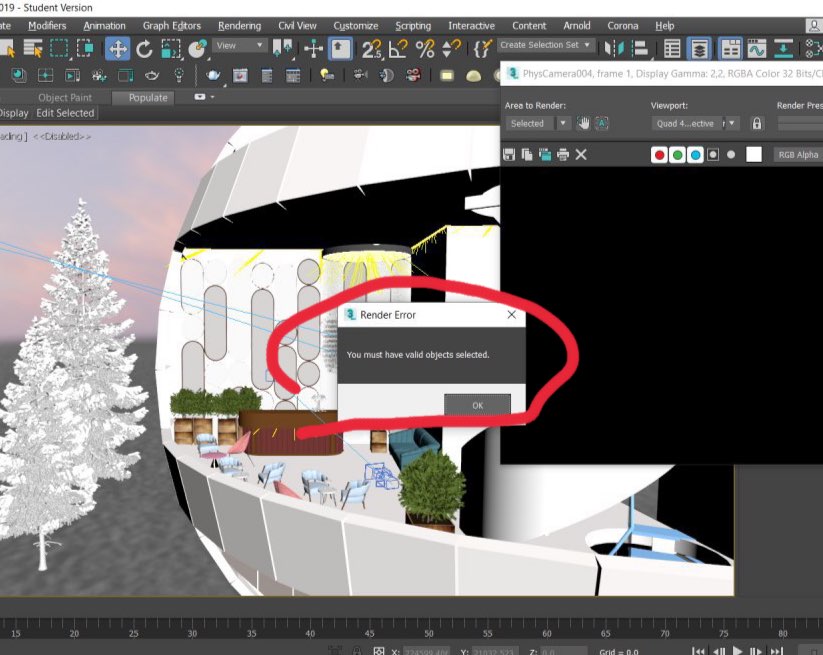Open the RGB Alpha channel dropdown
Viewport: 823px width, 655px height.
[x=798, y=155]
